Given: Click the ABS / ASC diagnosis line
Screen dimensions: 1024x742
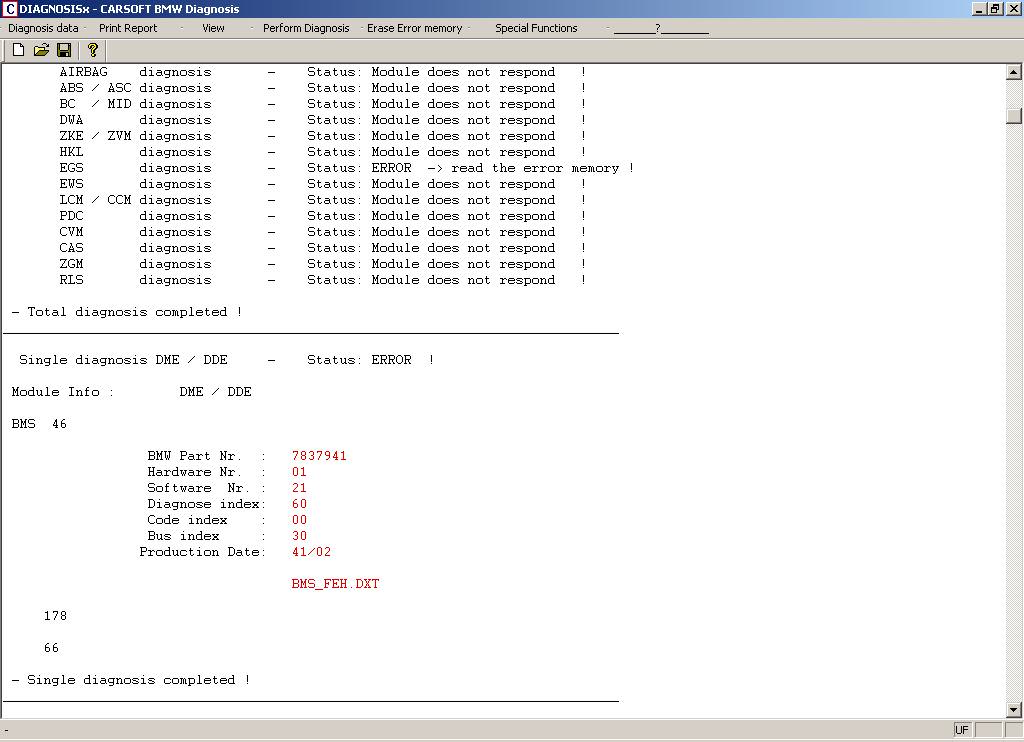Looking at the screenshot, I should [x=323, y=88].
